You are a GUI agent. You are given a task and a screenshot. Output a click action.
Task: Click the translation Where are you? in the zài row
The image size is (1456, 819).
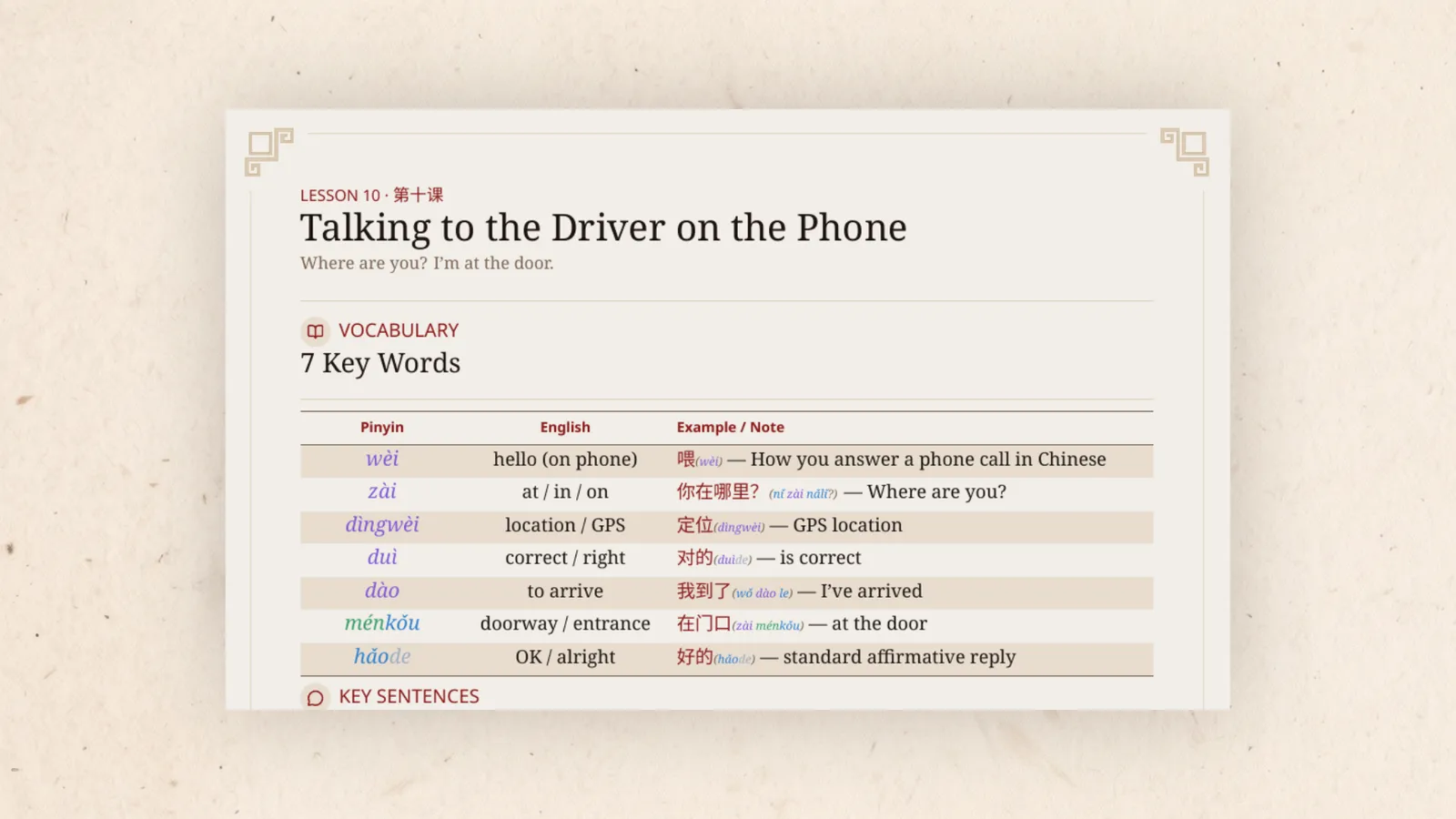(936, 492)
